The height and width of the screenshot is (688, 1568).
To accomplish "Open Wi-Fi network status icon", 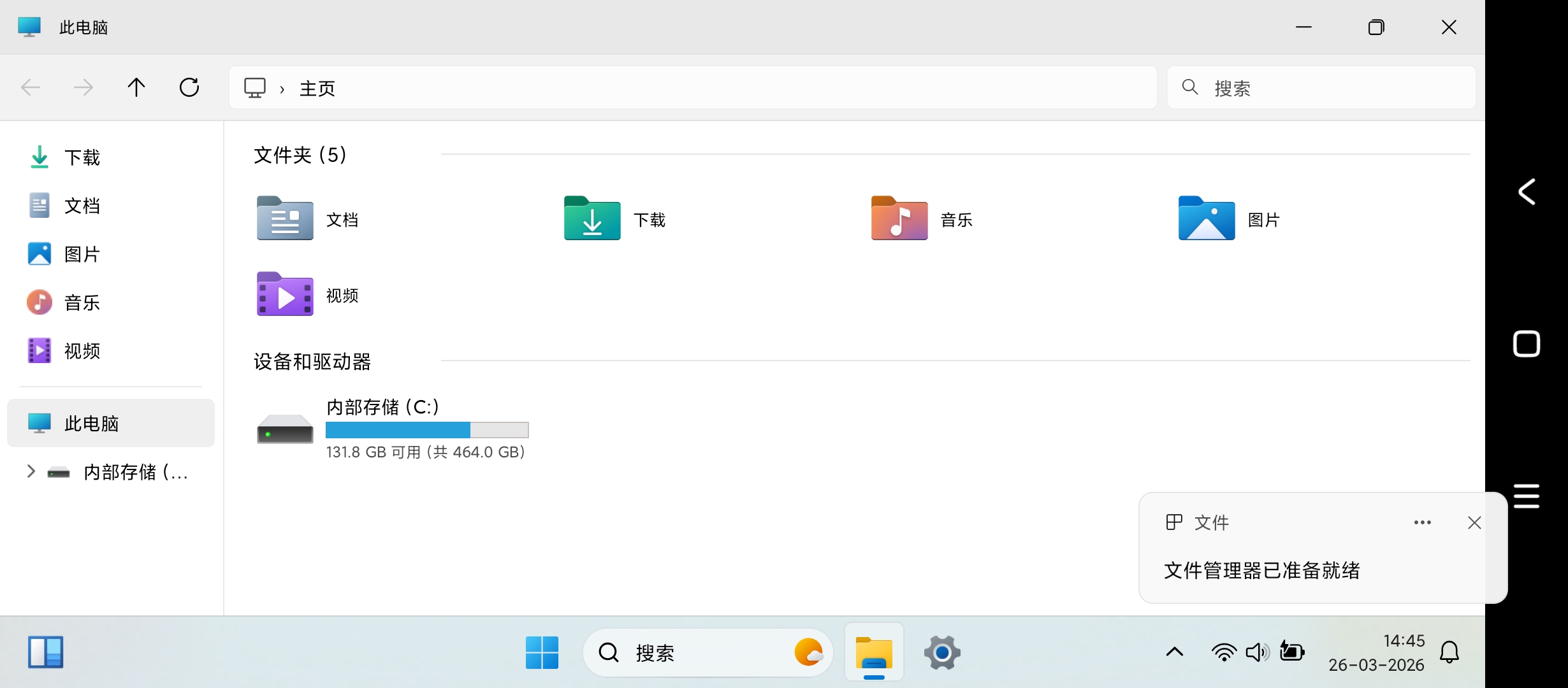I will [1224, 652].
